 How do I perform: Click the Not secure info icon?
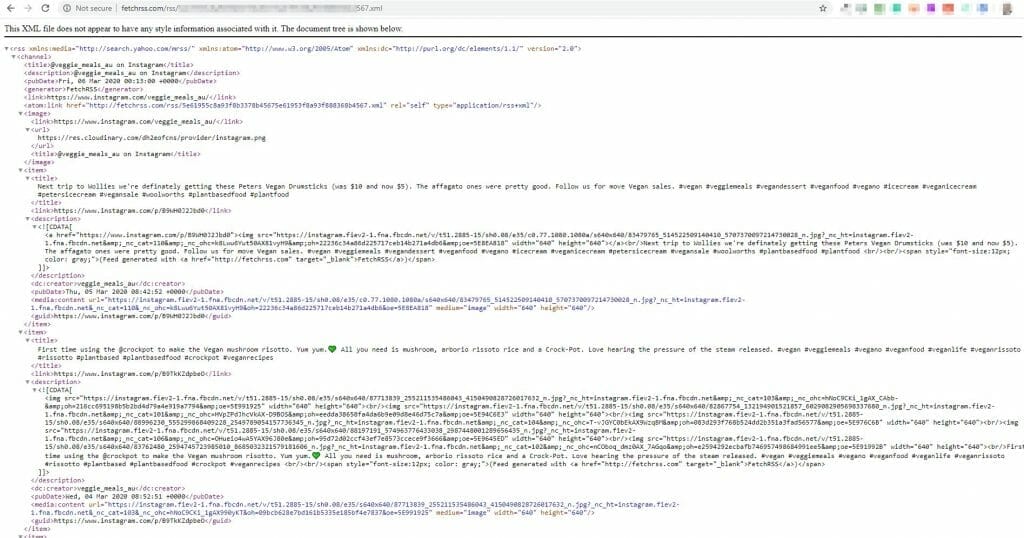(x=68, y=8)
